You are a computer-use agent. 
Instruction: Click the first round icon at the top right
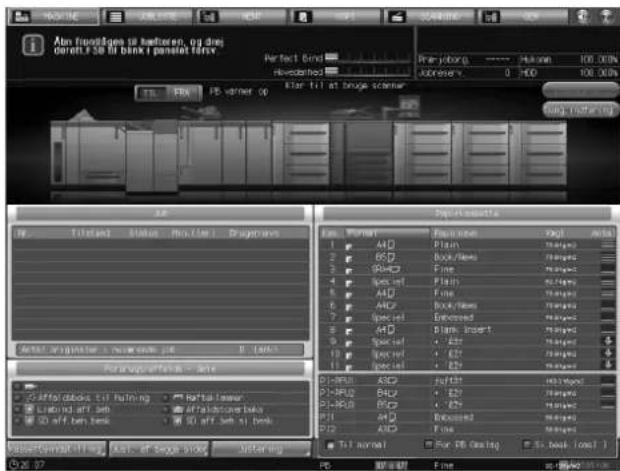[x=582, y=17]
